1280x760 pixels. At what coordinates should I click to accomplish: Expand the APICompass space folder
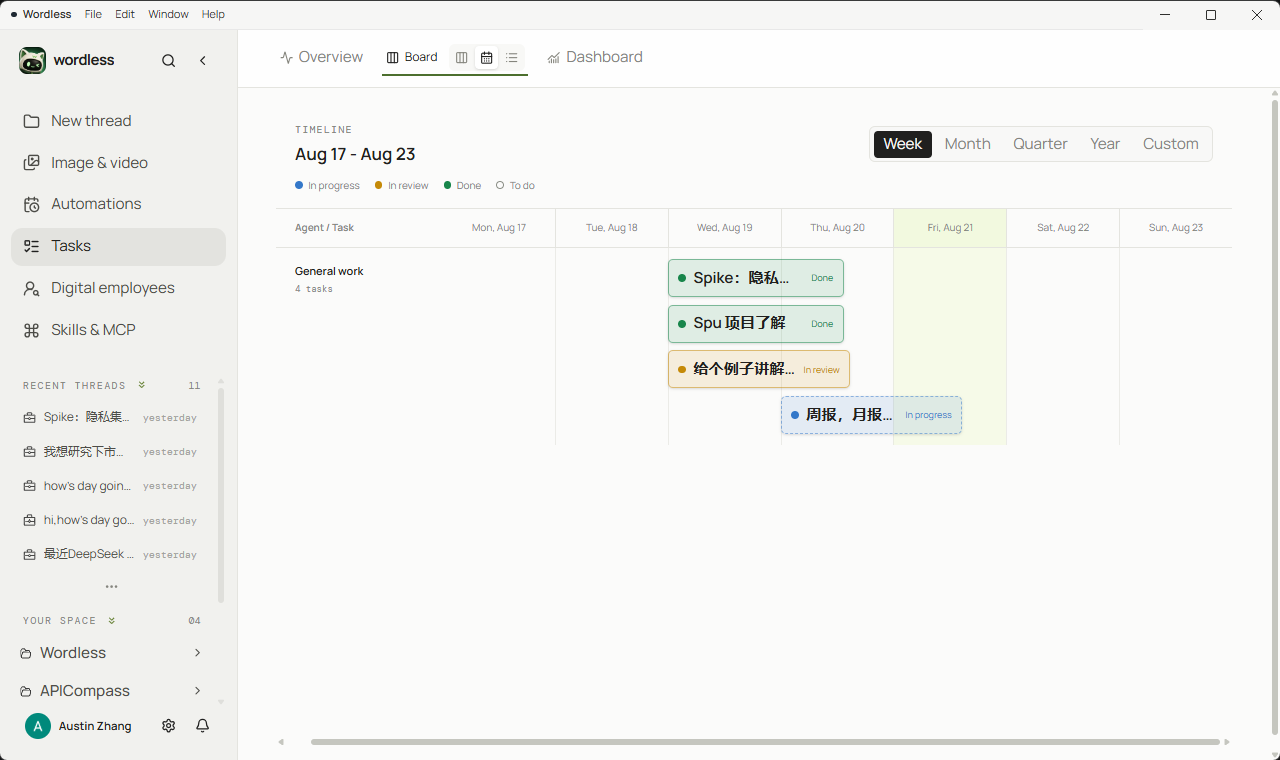197,691
